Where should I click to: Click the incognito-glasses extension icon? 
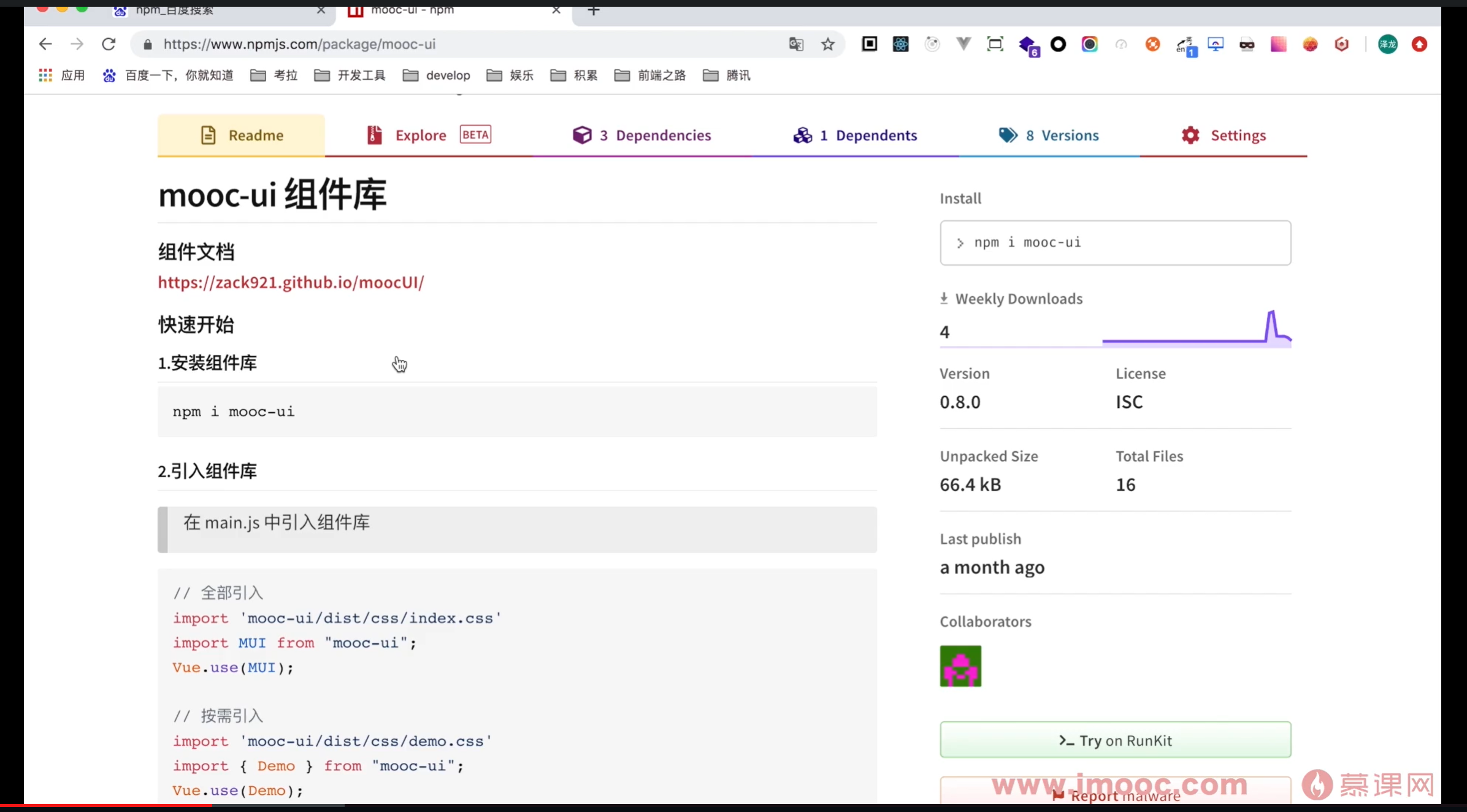tap(1247, 44)
